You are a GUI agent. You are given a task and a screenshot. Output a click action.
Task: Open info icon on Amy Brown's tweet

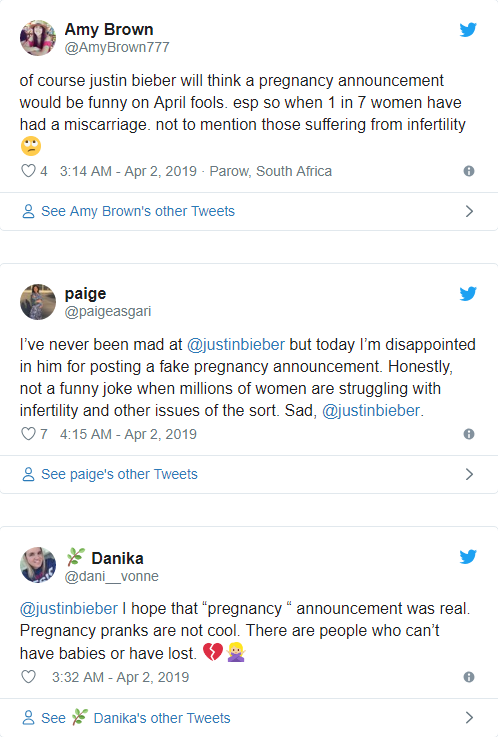[469, 171]
